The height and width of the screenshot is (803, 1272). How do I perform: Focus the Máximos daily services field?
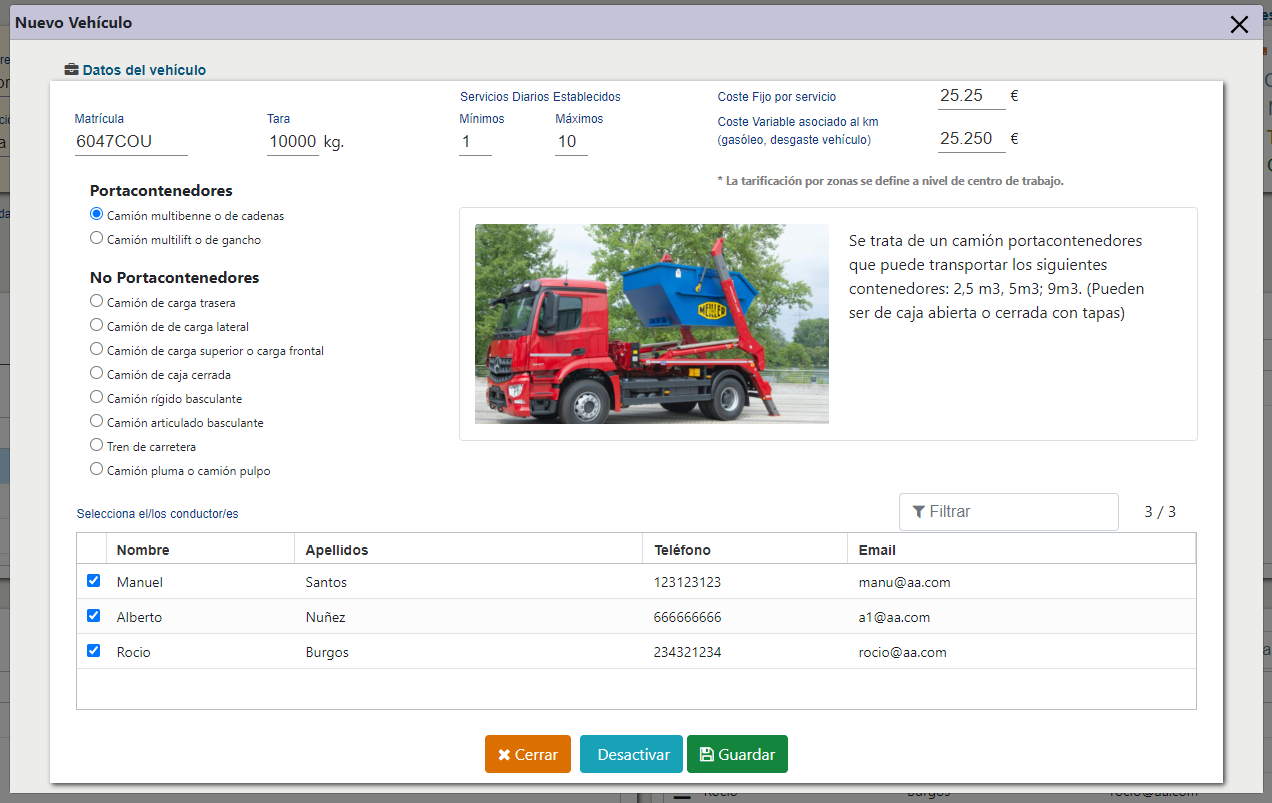tap(571, 142)
